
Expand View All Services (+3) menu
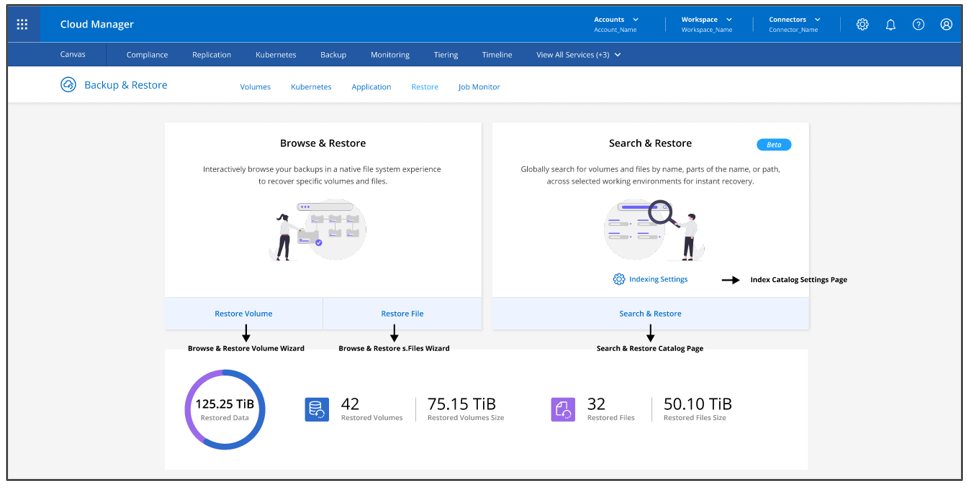(x=579, y=55)
